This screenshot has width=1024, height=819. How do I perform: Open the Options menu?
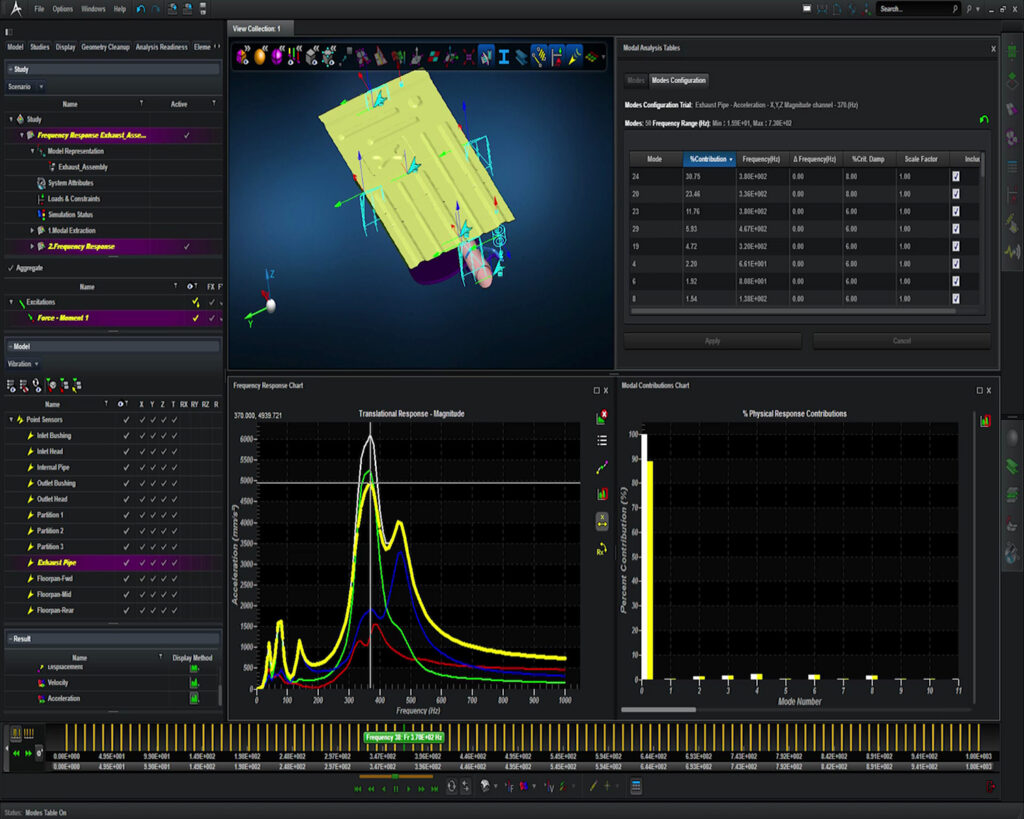click(x=63, y=9)
